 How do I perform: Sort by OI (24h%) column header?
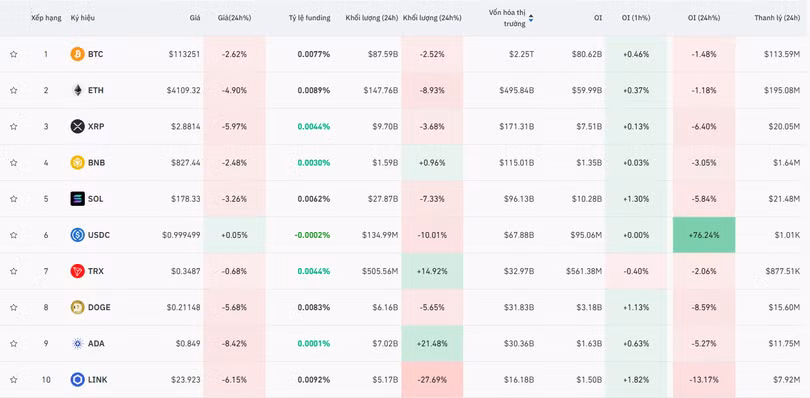[x=704, y=18]
